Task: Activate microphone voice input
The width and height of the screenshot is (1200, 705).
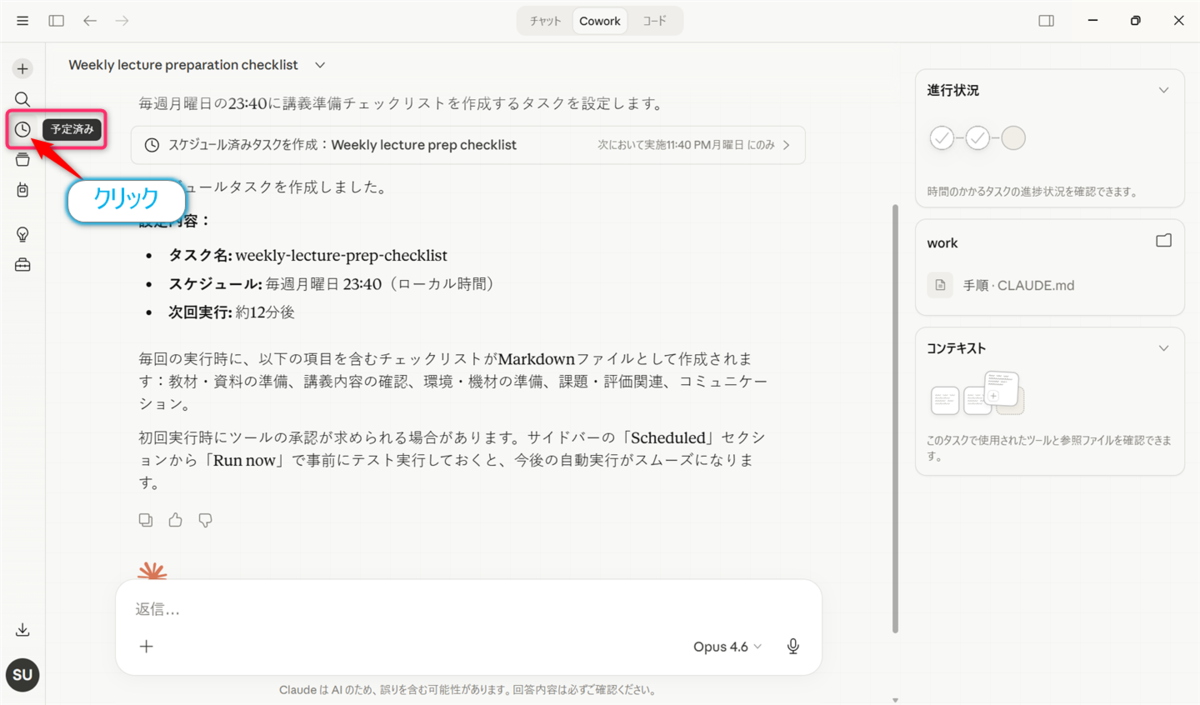Action: (793, 647)
